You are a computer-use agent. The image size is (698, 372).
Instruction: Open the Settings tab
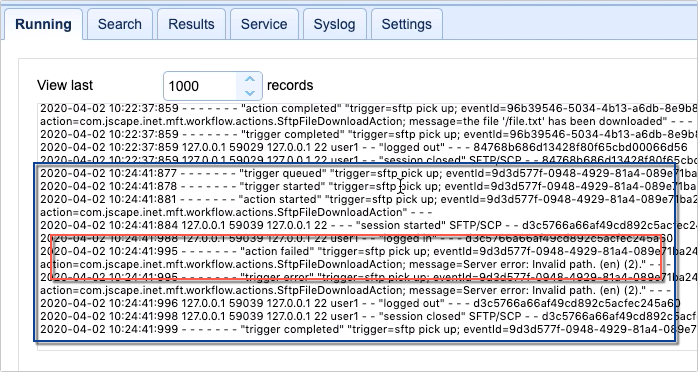click(x=406, y=24)
